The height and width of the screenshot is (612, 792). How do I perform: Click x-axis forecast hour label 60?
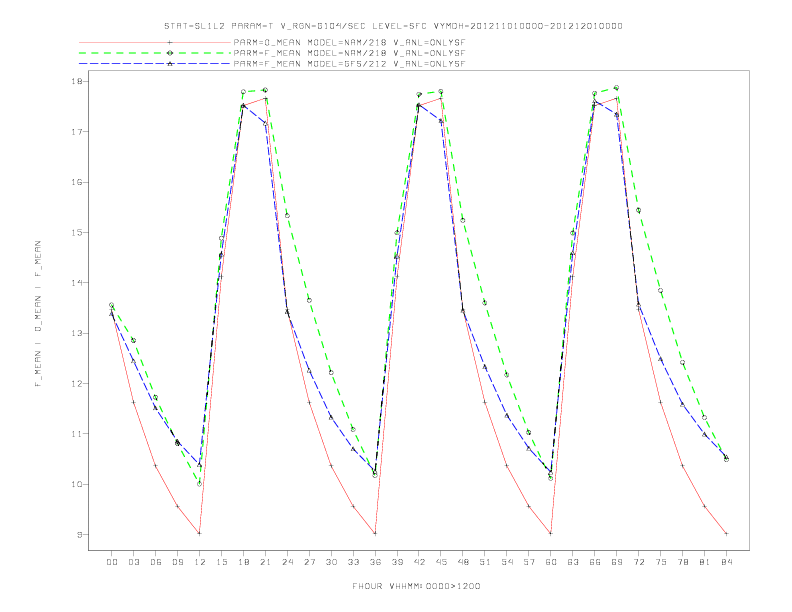[x=551, y=562]
